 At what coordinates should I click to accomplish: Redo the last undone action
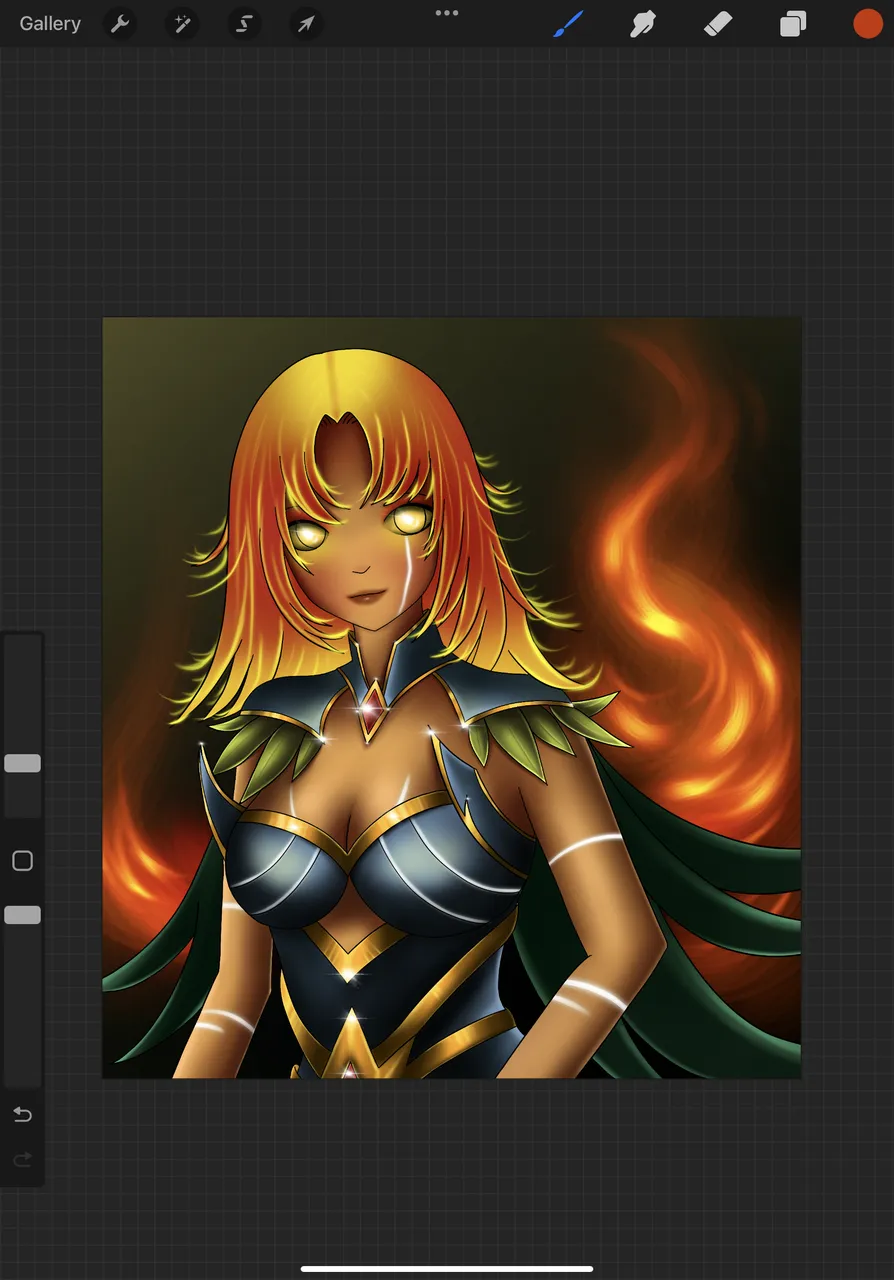22,1160
